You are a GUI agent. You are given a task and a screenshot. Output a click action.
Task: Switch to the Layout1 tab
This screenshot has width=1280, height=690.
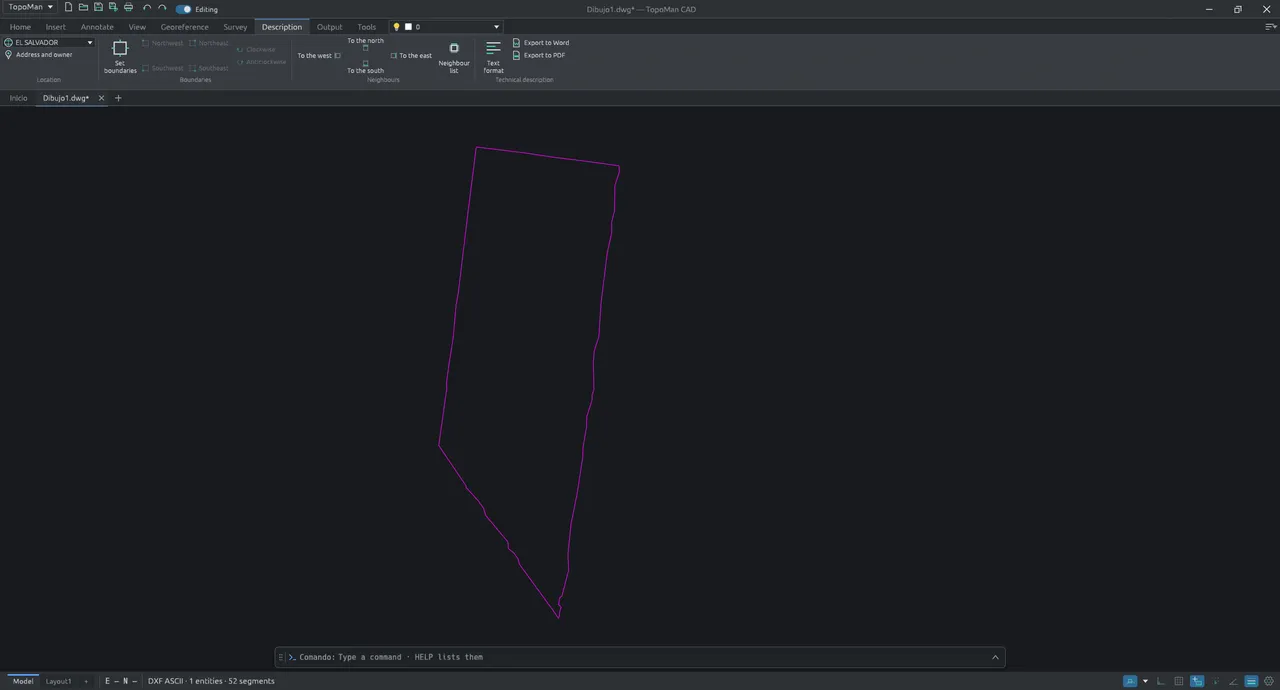pos(58,681)
